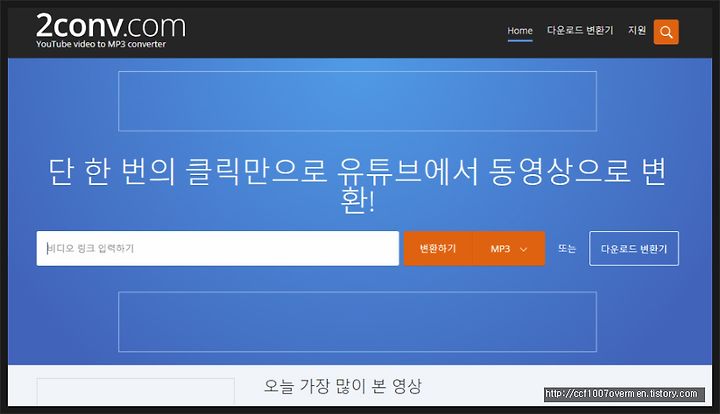Click the 오늘 가장 많이 본 영상 heading

coord(343,386)
